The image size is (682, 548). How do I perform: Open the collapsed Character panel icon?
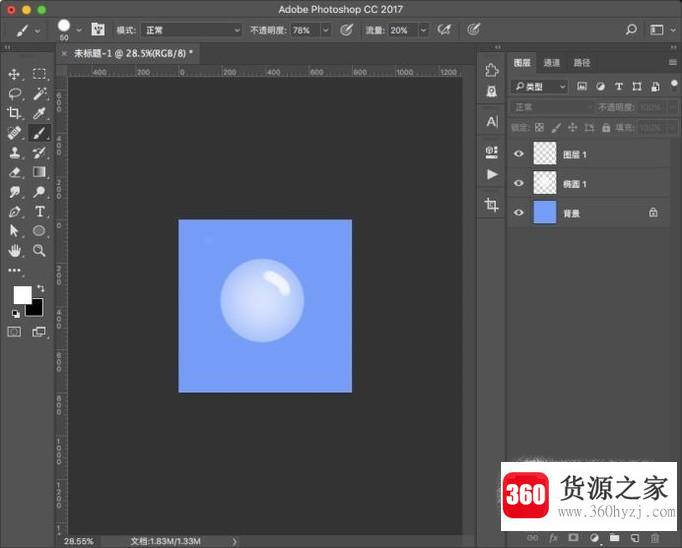492,121
